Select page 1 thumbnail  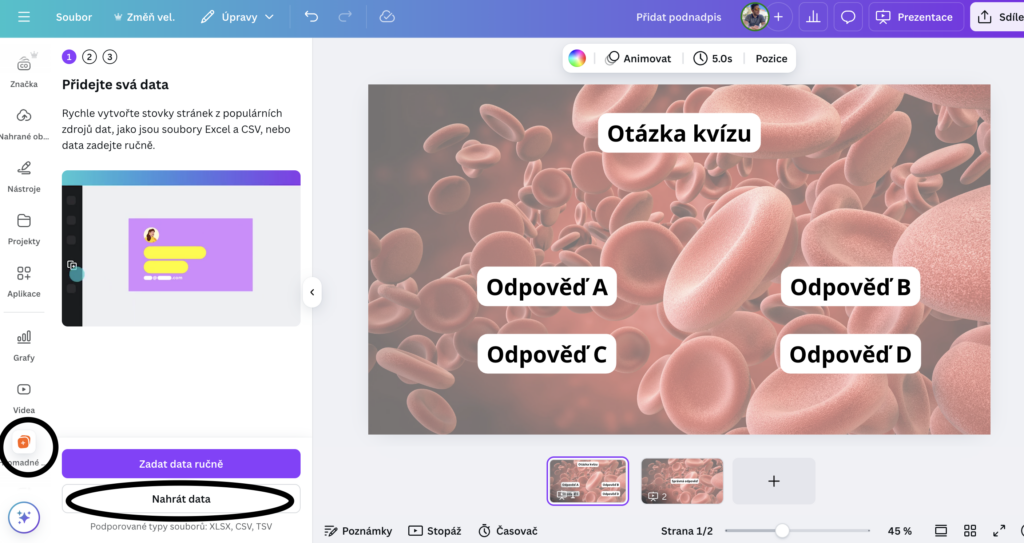point(588,481)
